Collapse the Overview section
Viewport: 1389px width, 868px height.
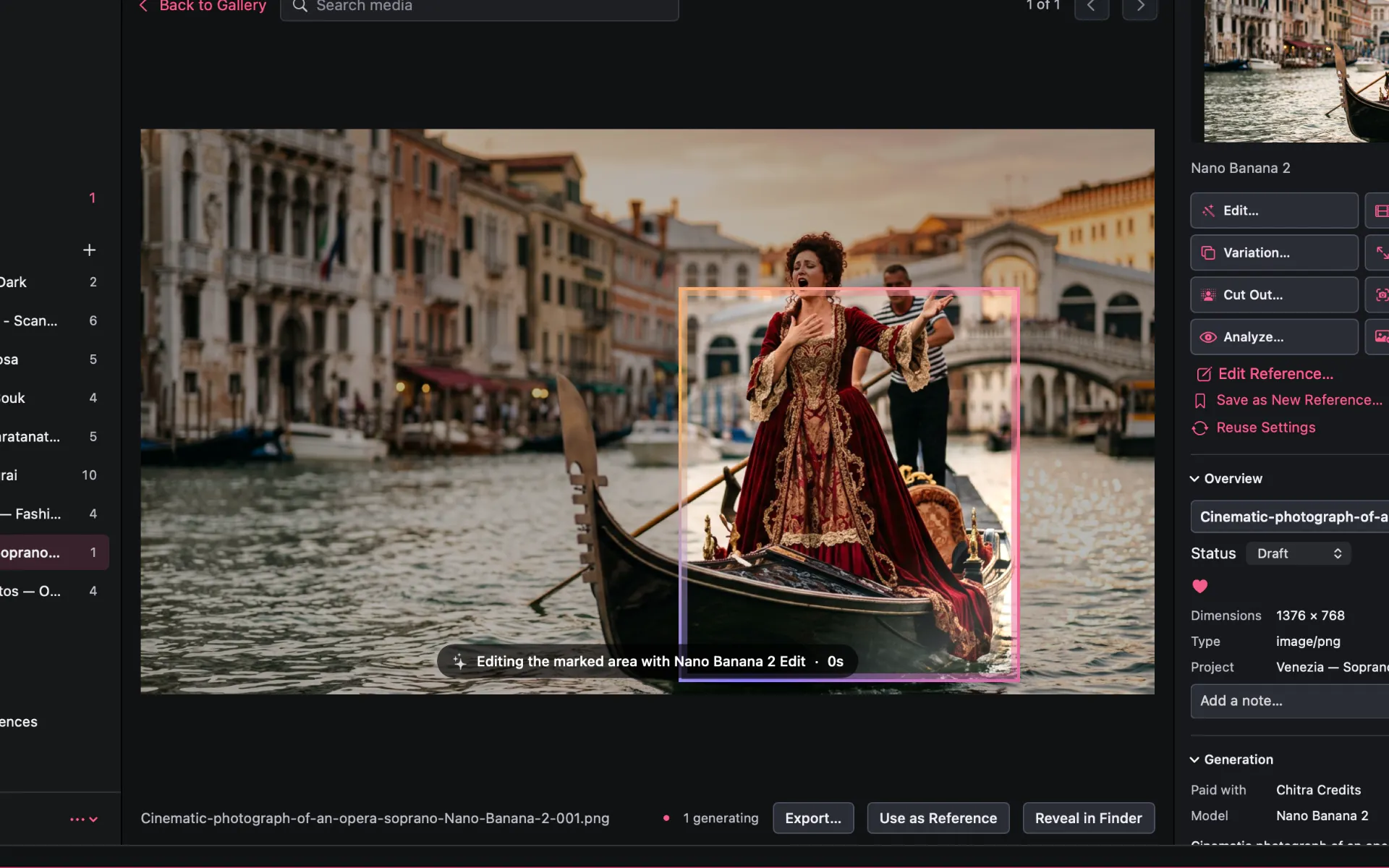tap(1227, 479)
